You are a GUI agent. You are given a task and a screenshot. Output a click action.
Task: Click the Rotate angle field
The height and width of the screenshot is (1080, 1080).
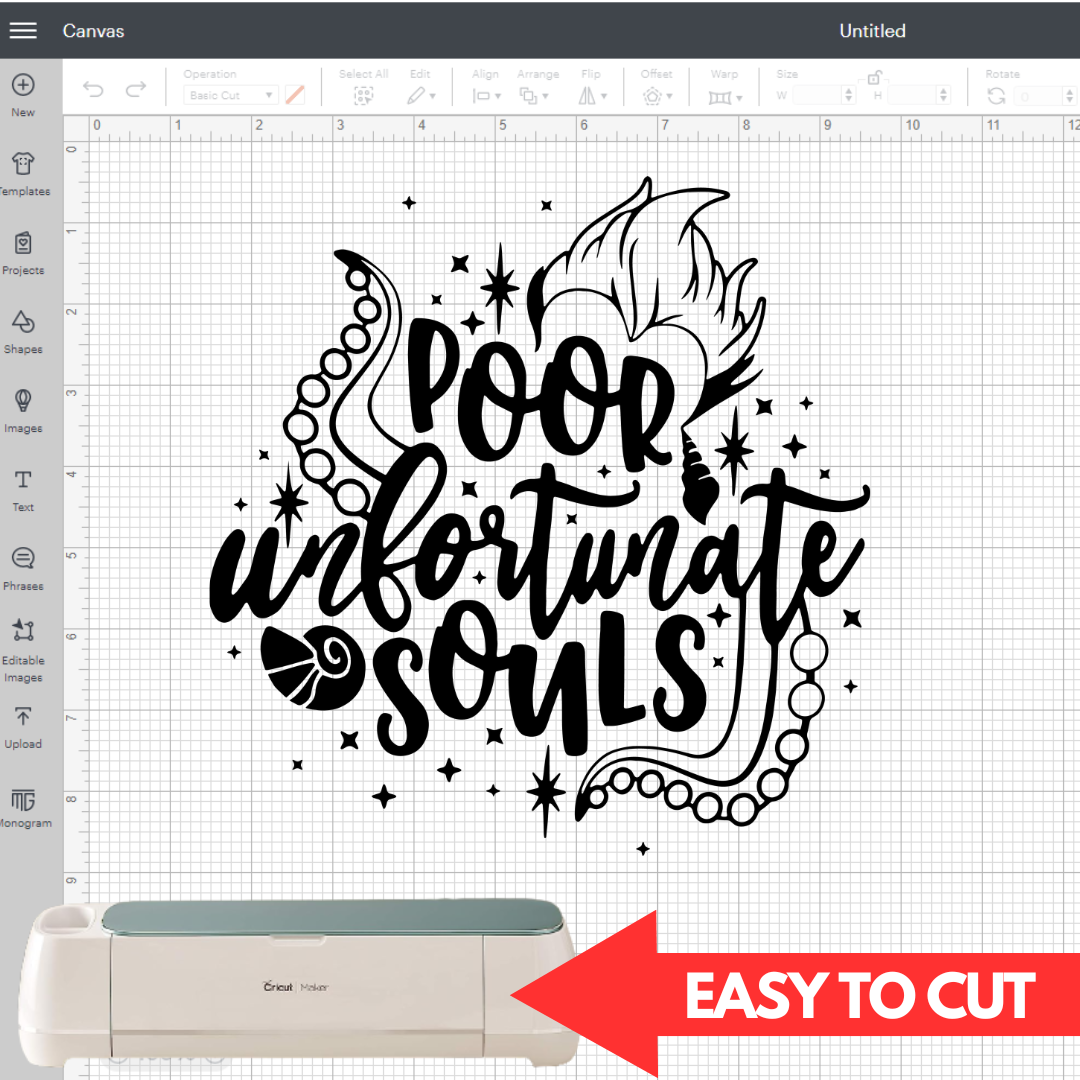click(x=1038, y=96)
